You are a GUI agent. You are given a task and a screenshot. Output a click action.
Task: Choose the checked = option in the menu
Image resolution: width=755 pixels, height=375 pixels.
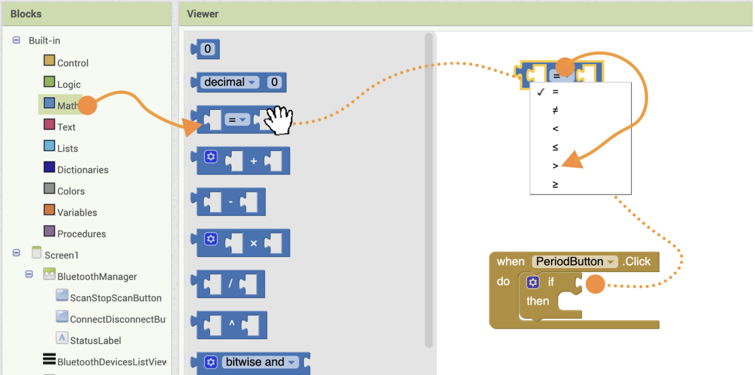point(580,92)
